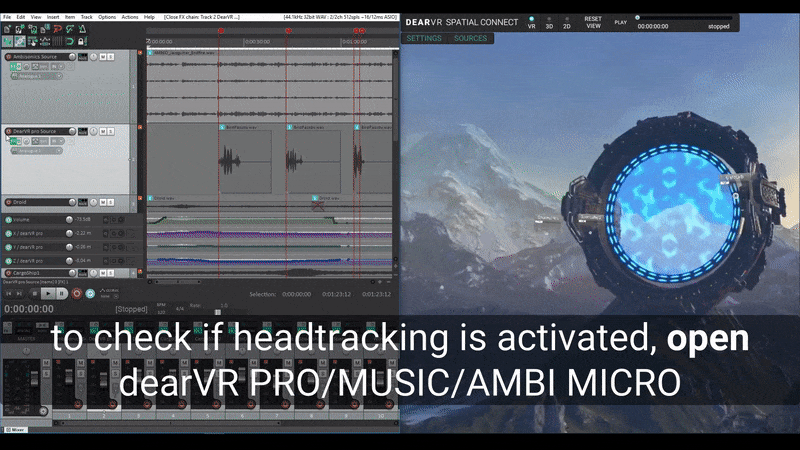The height and width of the screenshot is (450, 800).
Task: Arm the Droid track for recording
Action: click(9, 202)
